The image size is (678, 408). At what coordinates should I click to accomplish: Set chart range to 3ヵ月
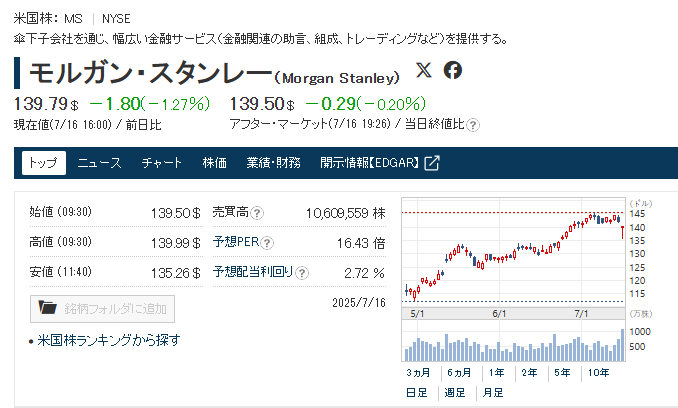tap(418, 373)
